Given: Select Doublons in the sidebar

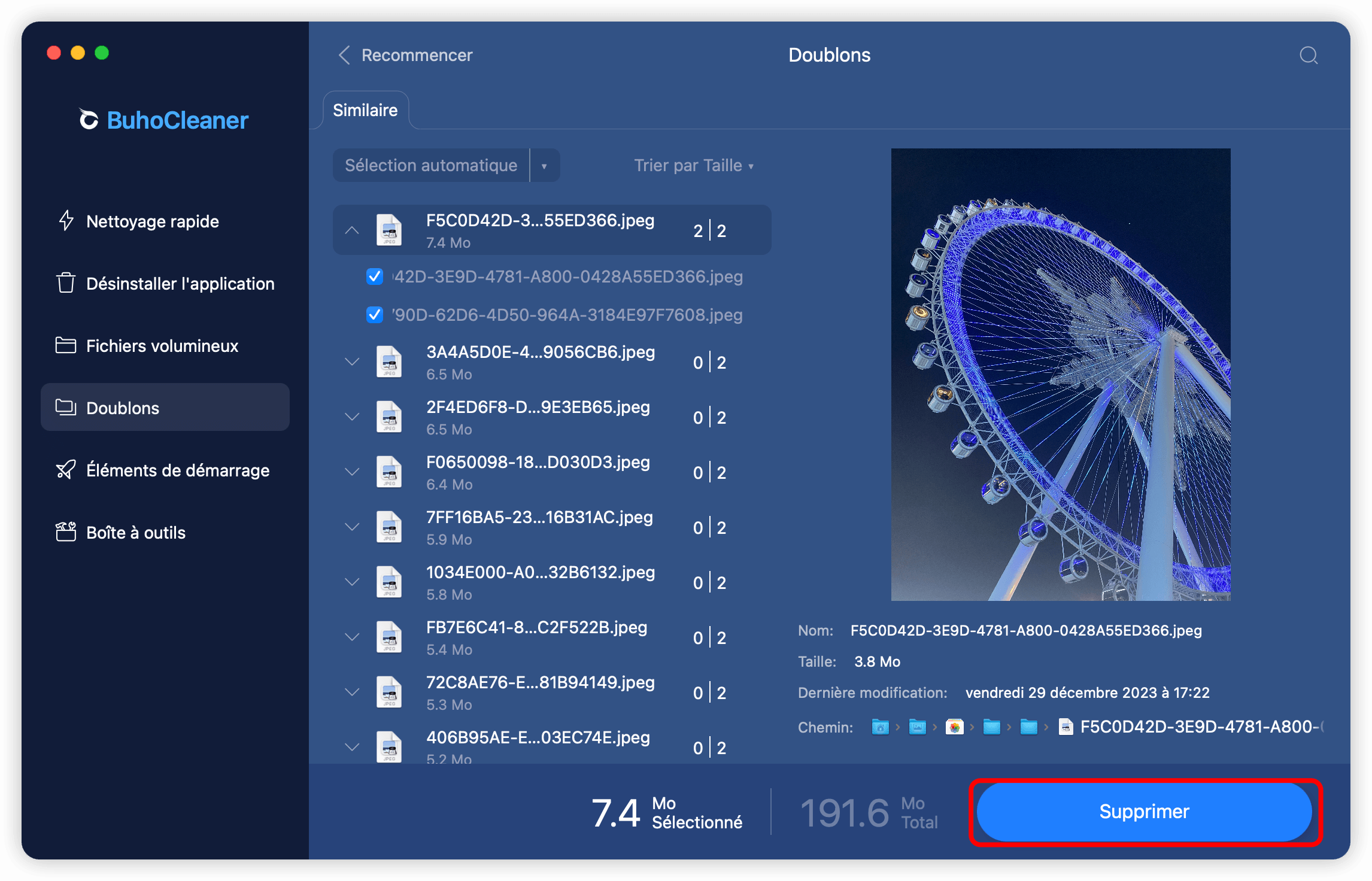Looking at the screenshot, I should [165, 408].
